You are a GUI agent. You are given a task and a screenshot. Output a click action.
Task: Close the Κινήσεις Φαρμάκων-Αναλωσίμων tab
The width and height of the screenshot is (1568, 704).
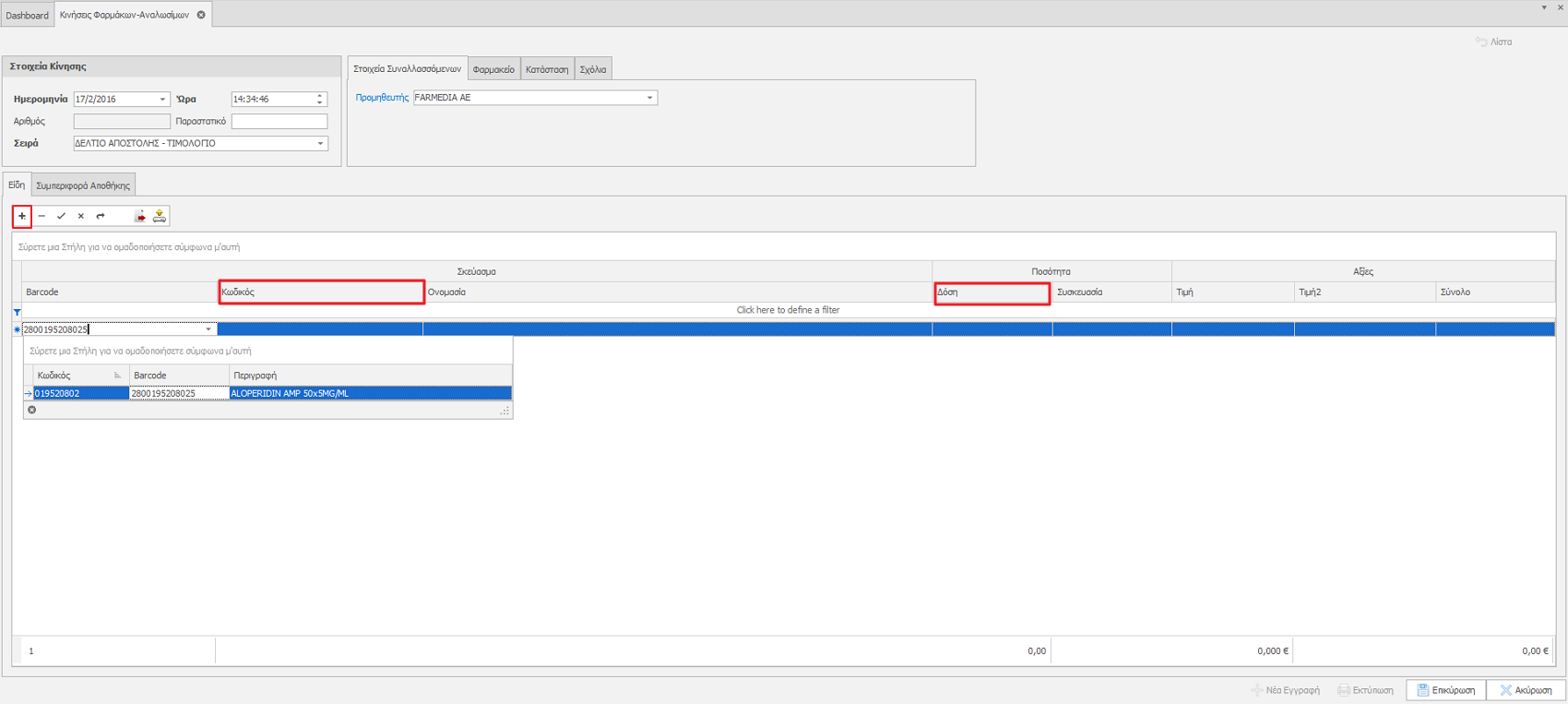[x=201, y=15]
